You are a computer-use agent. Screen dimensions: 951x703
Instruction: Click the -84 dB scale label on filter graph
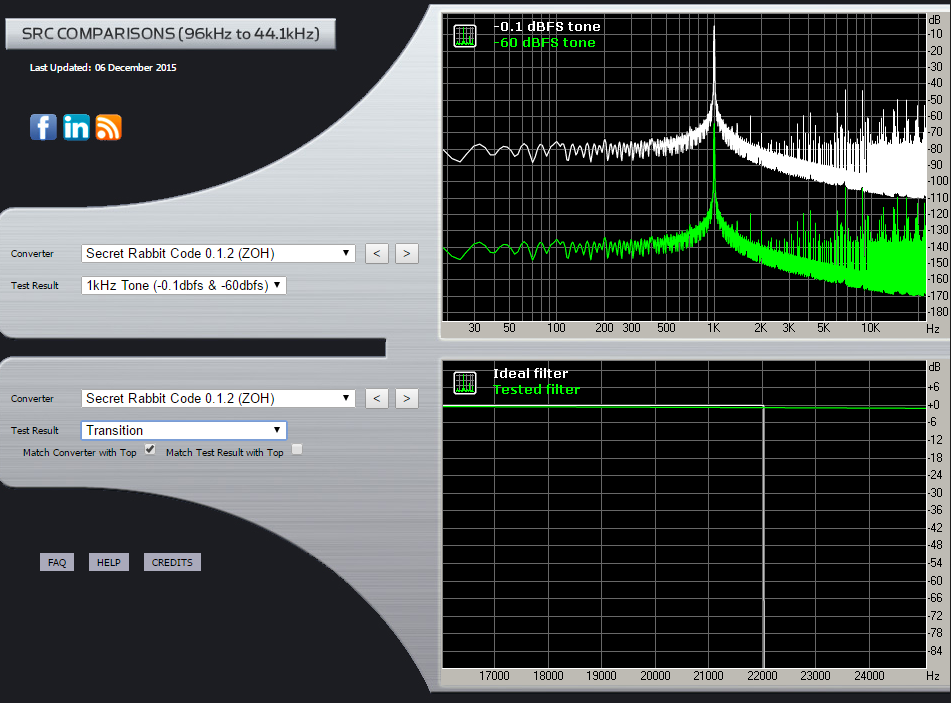[935, 651]
